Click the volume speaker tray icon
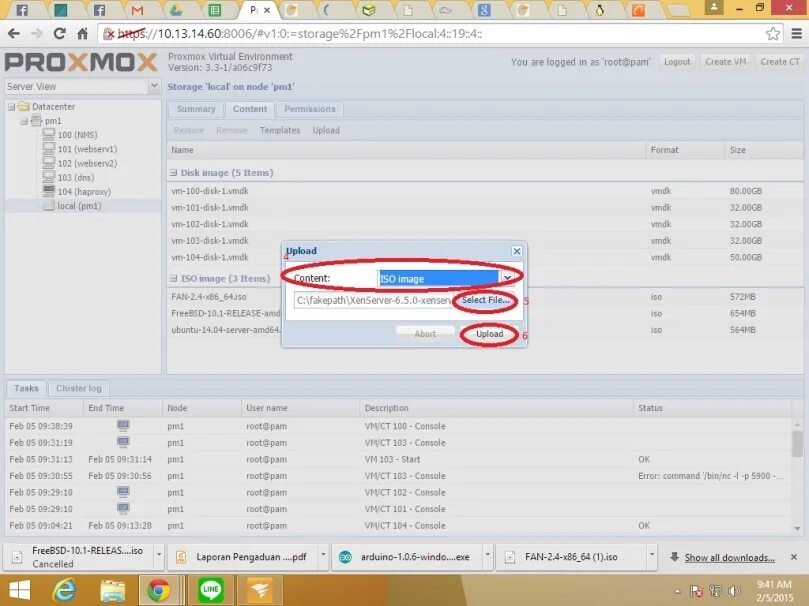809x606 pixels. pos(733,591)
